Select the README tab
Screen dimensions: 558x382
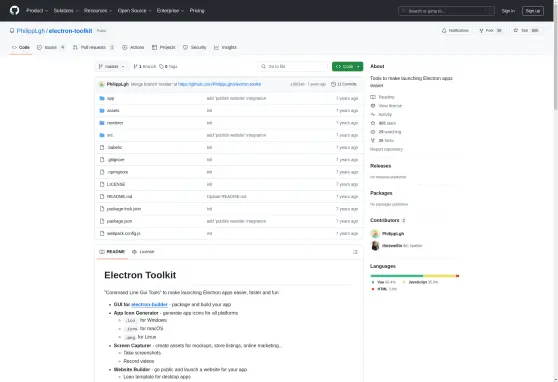[112, 252]
